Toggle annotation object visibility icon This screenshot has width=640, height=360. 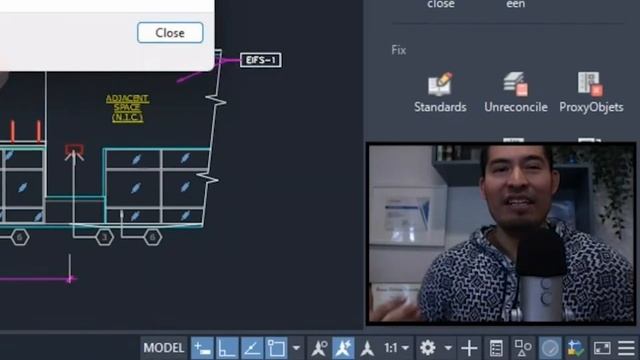319,348
